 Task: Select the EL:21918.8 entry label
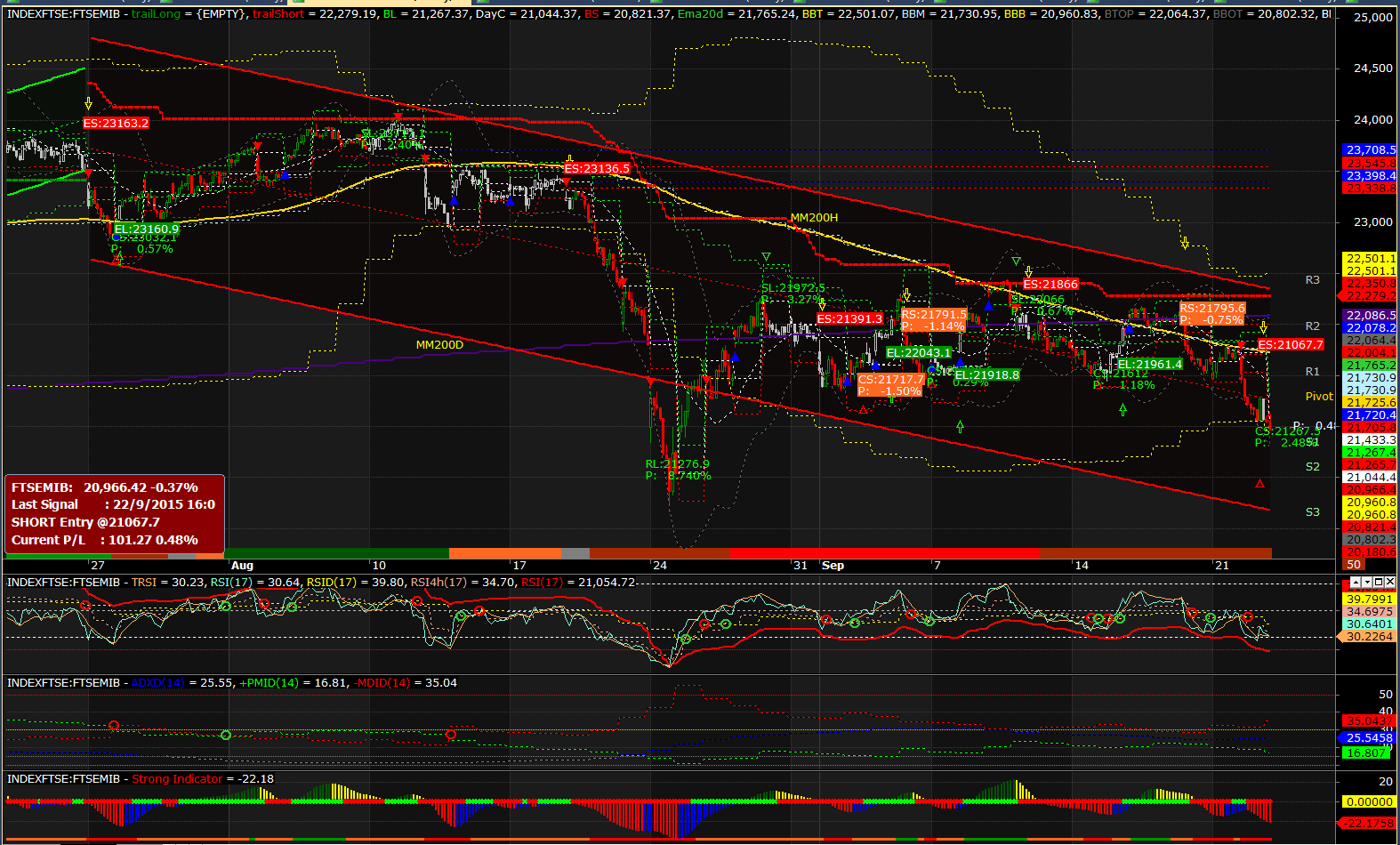pos(986,375)
